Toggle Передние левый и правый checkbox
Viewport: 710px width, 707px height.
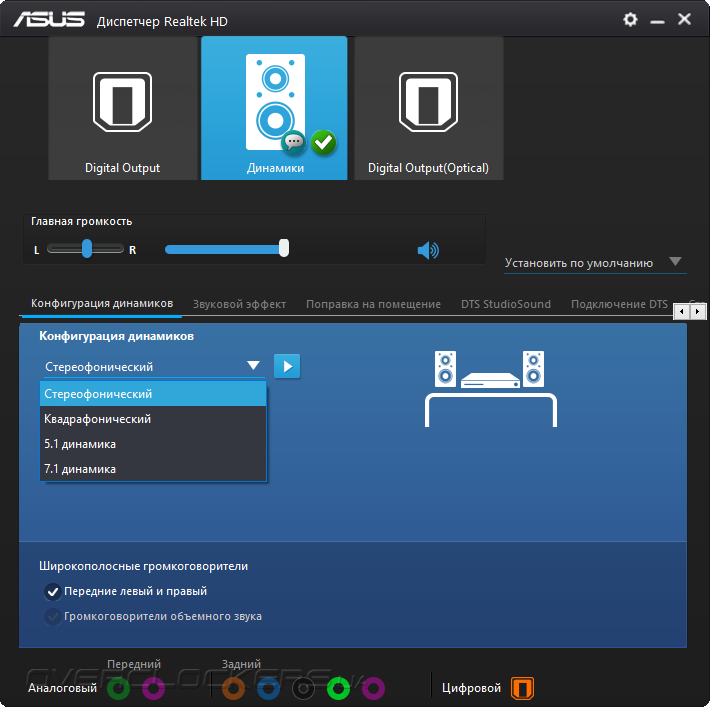[53, 592]
